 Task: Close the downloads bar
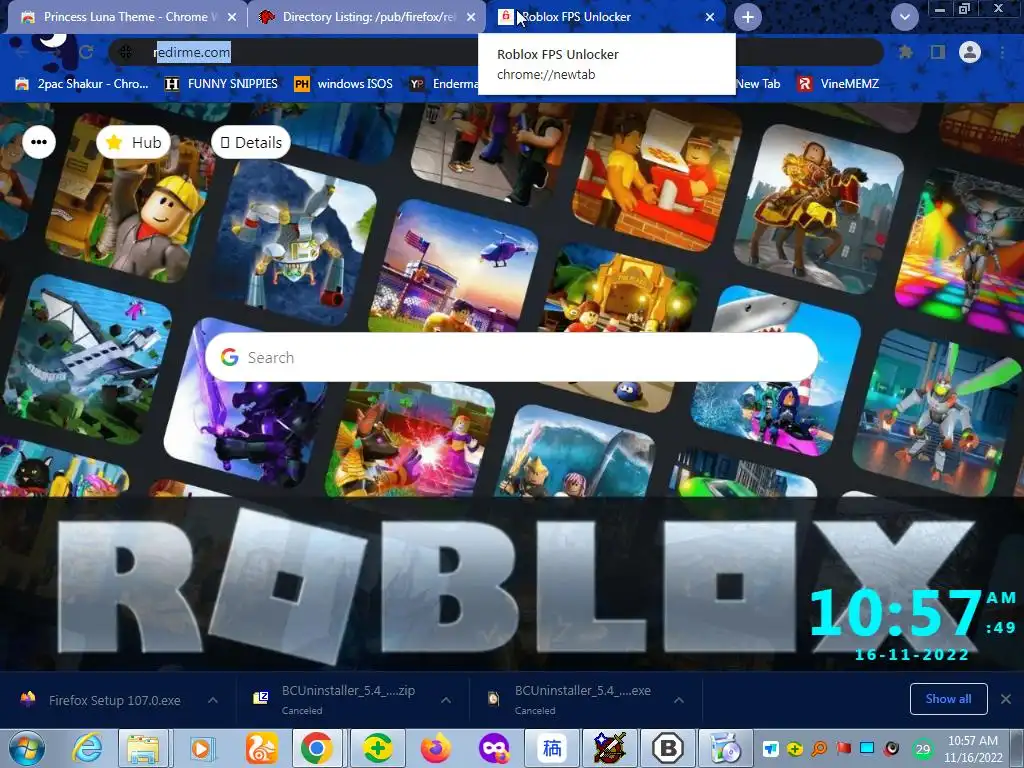[x=1006, y=699]
